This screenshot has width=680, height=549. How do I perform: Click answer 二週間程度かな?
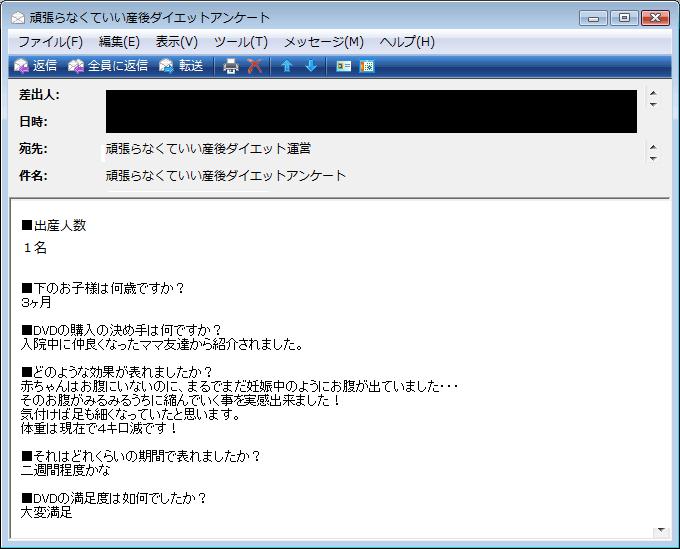pyautogui.click(x=65, y=470)
